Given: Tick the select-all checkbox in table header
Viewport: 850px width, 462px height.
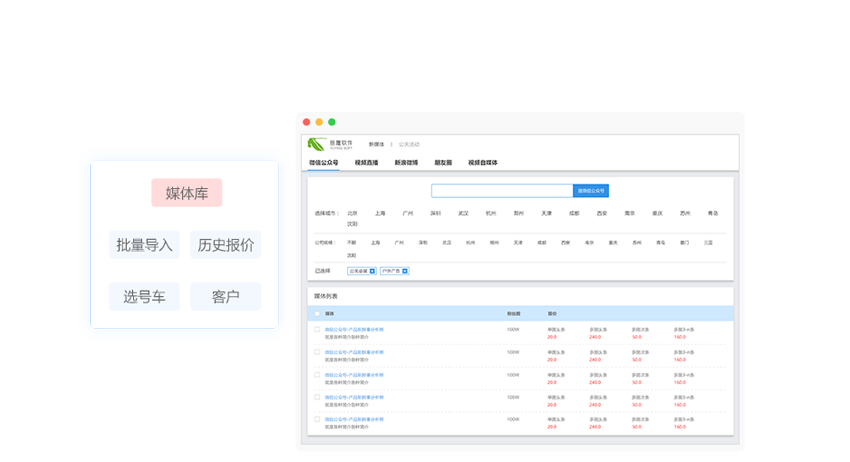Looking at the screenshot, I should [x=317, y=313].
